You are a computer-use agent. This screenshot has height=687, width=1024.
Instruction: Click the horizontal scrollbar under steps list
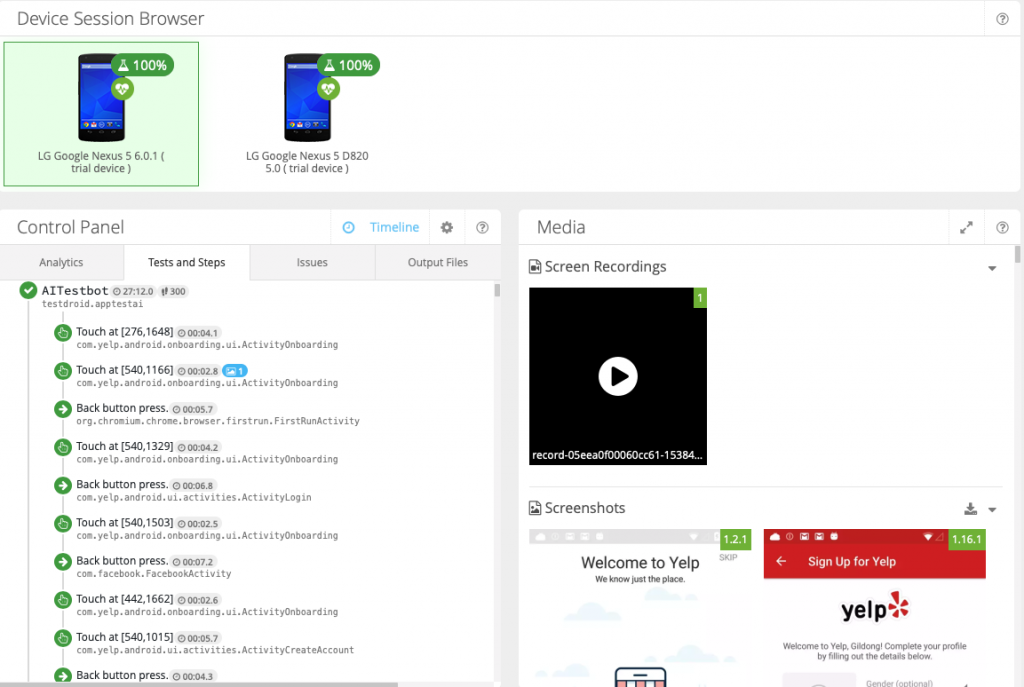tap(199, 684)
